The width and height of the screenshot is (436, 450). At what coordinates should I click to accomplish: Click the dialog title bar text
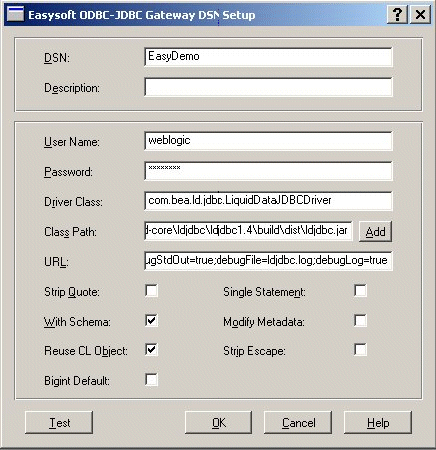[x=142, y=15]
